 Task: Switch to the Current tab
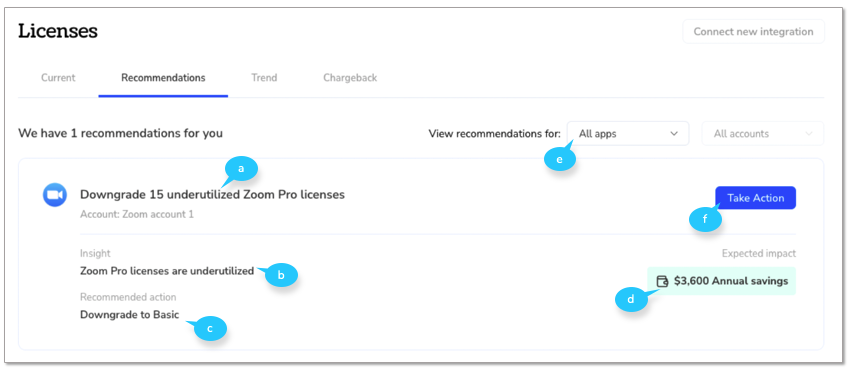[x=58, y=77]
